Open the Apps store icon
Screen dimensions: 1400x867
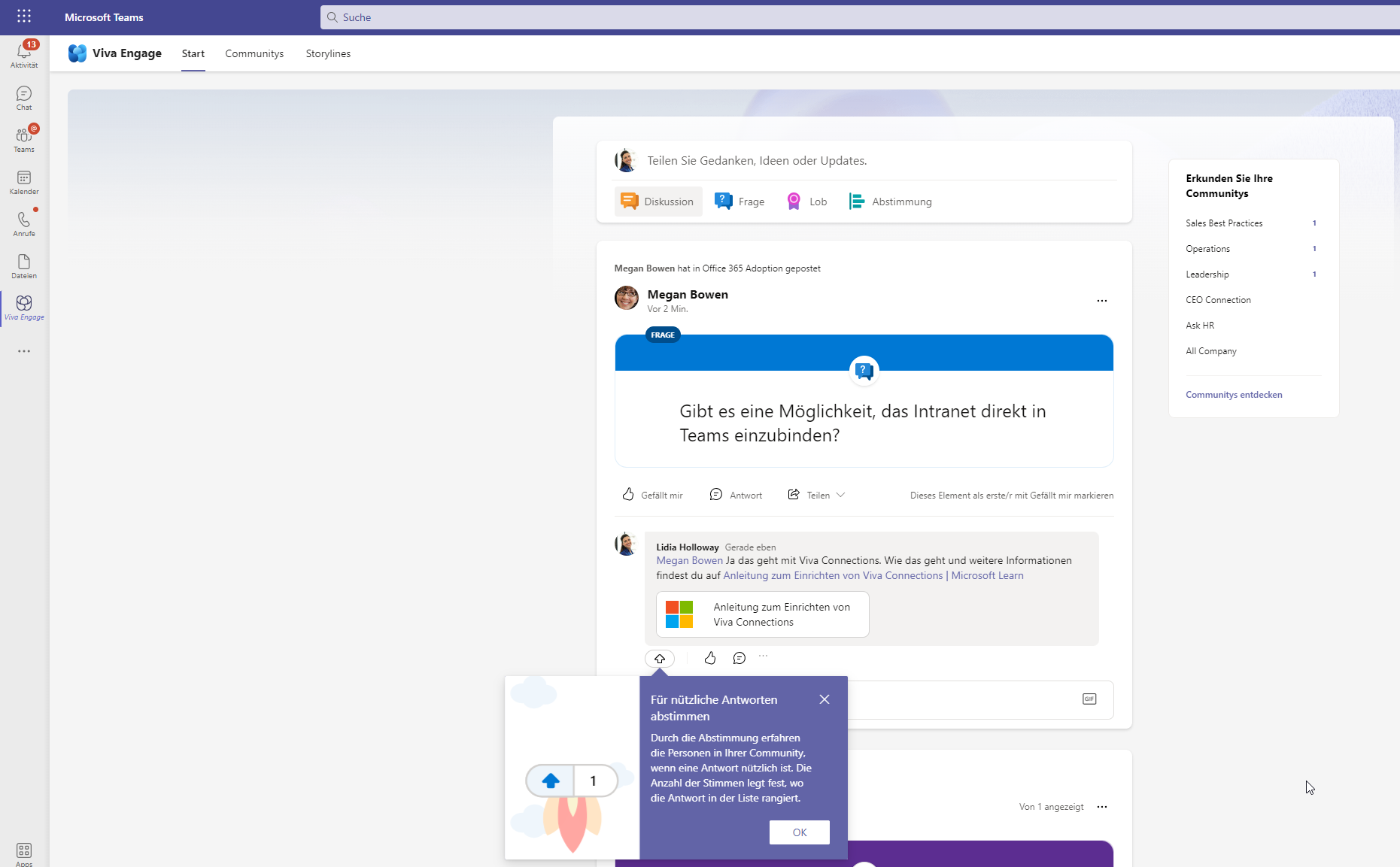24,853
